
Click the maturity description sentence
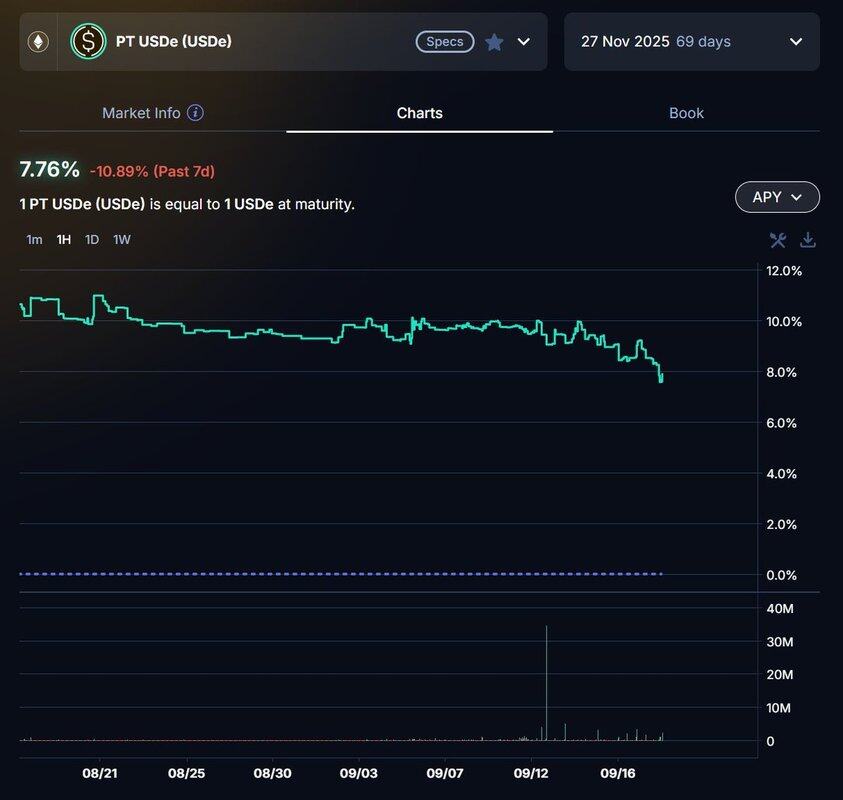(187, 204)
